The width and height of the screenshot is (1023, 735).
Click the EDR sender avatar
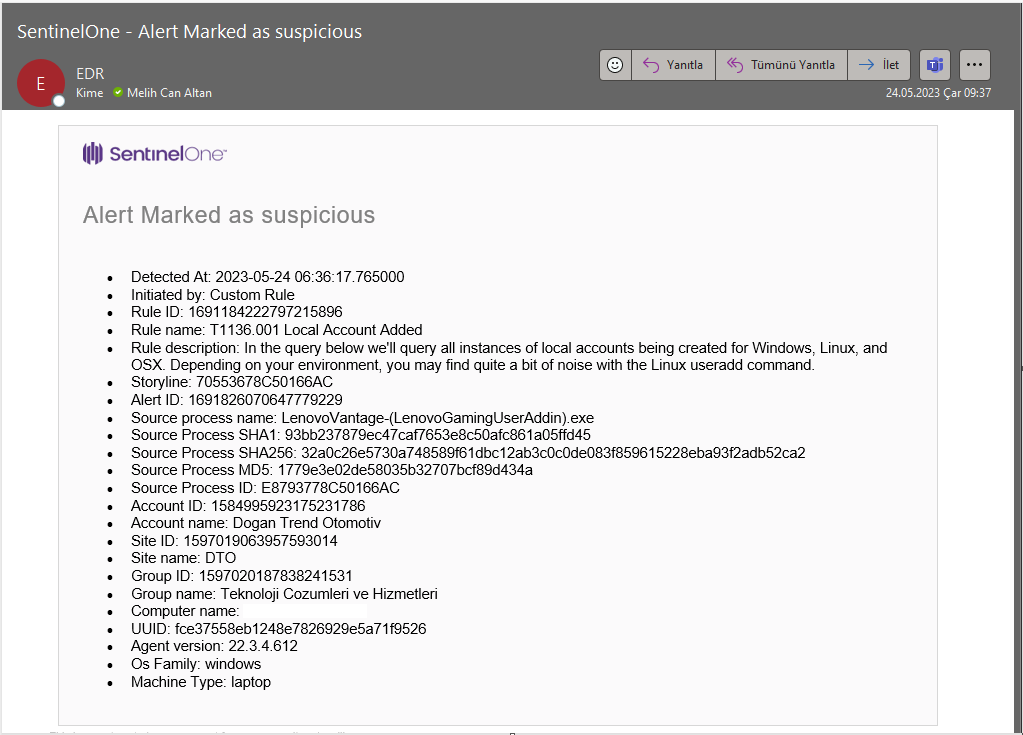[x=40, y=83]
